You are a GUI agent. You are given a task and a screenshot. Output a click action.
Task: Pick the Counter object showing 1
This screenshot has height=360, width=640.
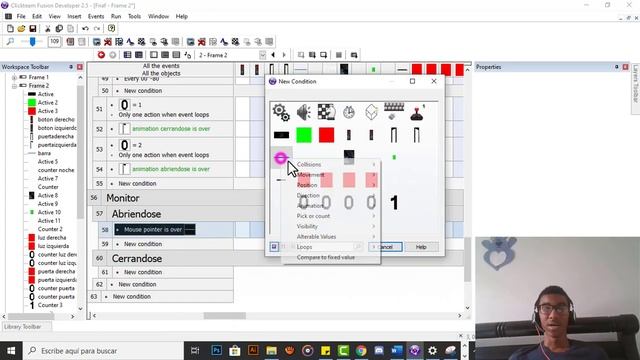(394, 203)
